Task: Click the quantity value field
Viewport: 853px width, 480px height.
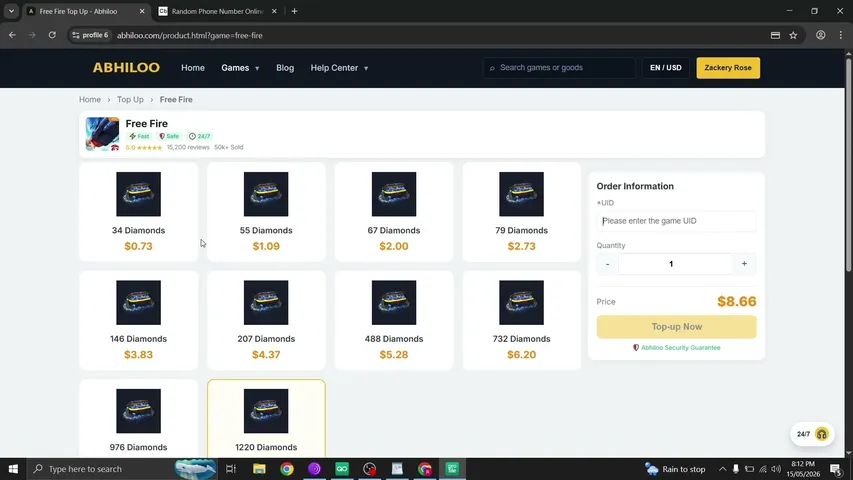Action: (x=675, y=264)
